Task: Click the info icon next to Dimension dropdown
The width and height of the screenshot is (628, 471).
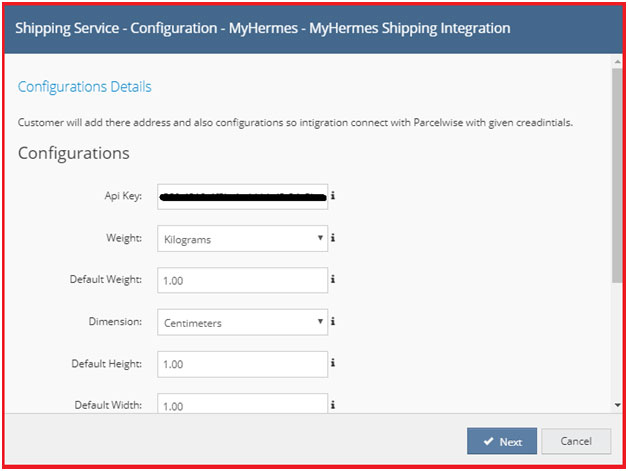Action: (333, 321)
